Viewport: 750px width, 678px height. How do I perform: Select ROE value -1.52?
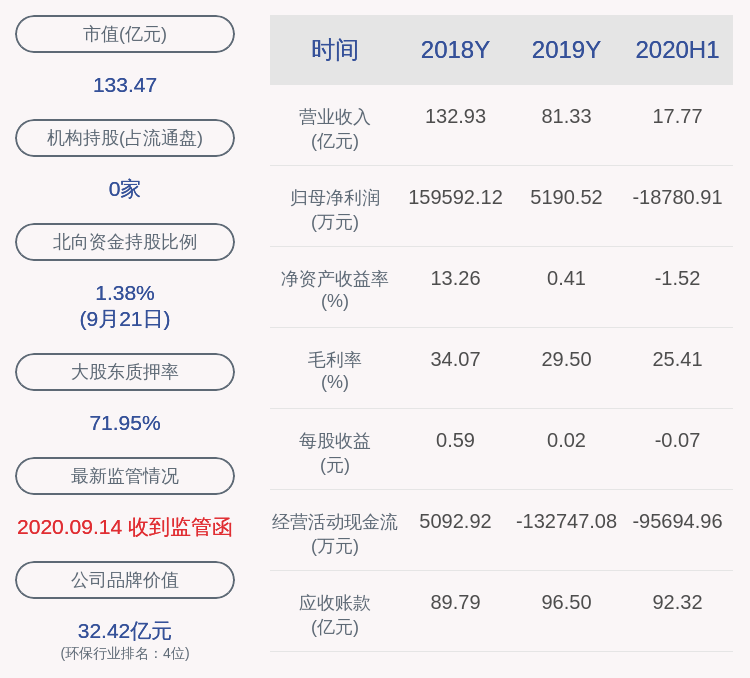click(677, 278)
